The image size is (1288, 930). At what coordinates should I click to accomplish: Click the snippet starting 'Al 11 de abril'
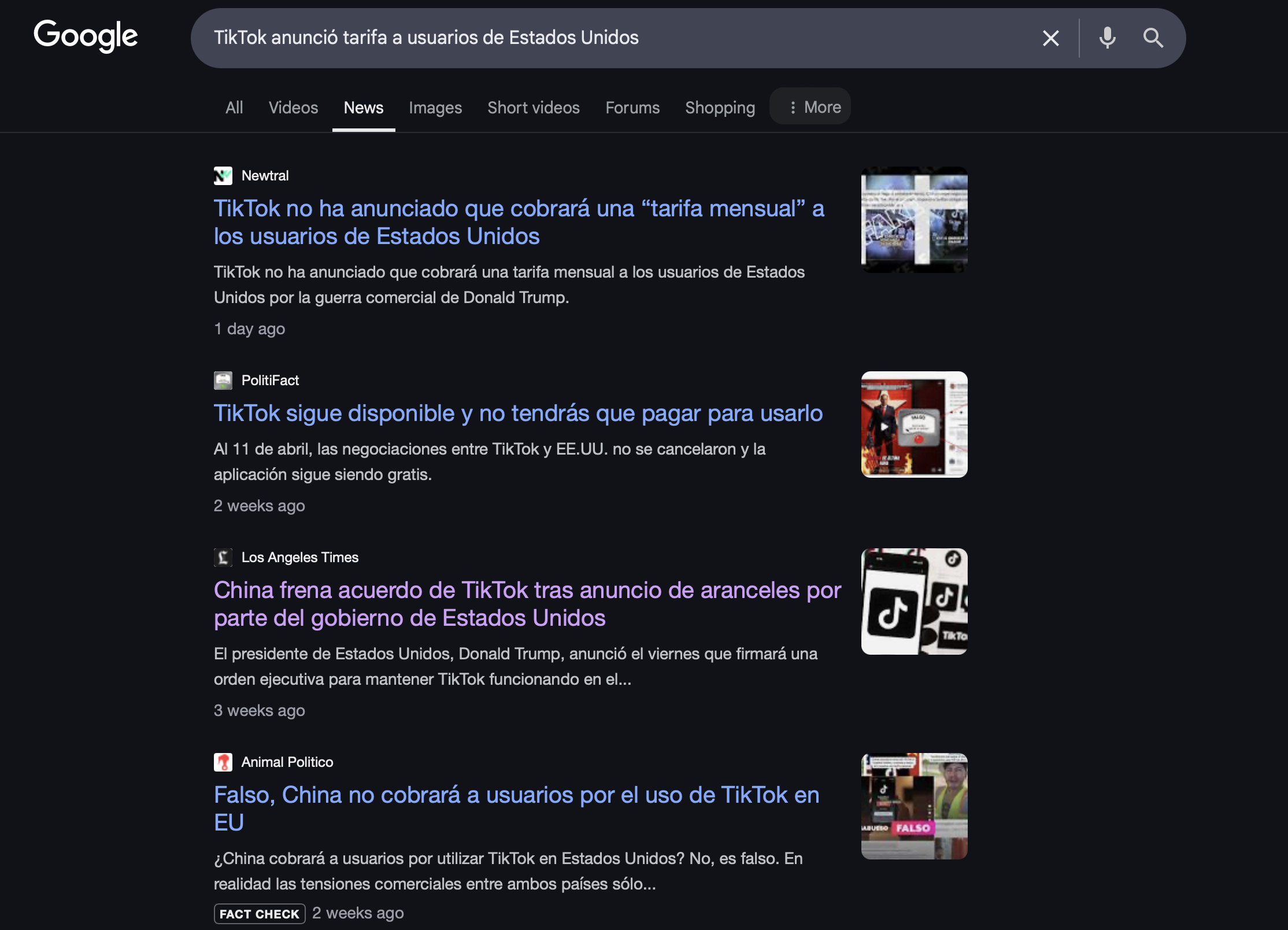[490, 462]
